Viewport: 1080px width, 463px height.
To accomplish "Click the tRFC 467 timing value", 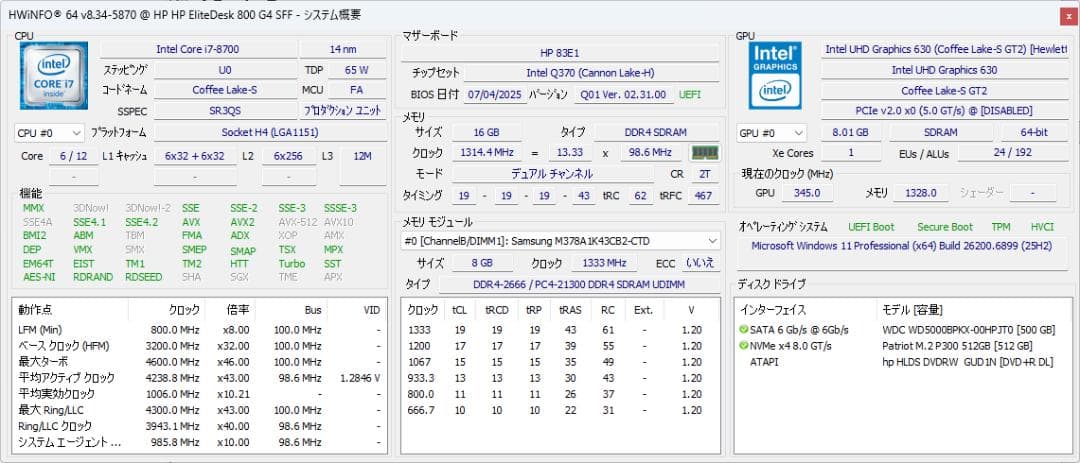I will point(703,196).
